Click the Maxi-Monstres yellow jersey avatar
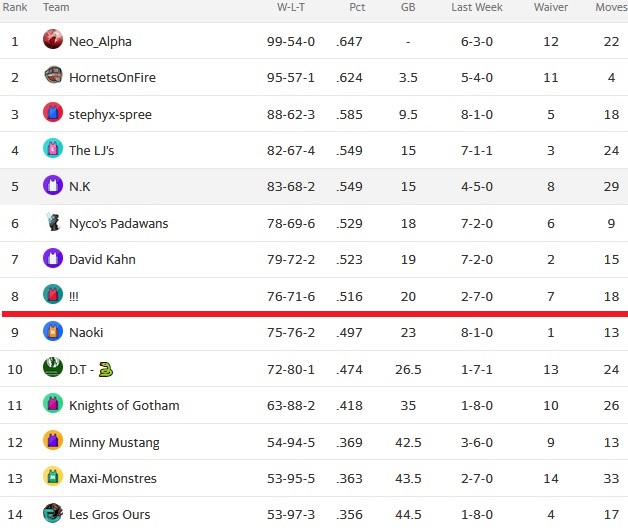The height and width of the screenshot is (528, 628). coord(53,477)
